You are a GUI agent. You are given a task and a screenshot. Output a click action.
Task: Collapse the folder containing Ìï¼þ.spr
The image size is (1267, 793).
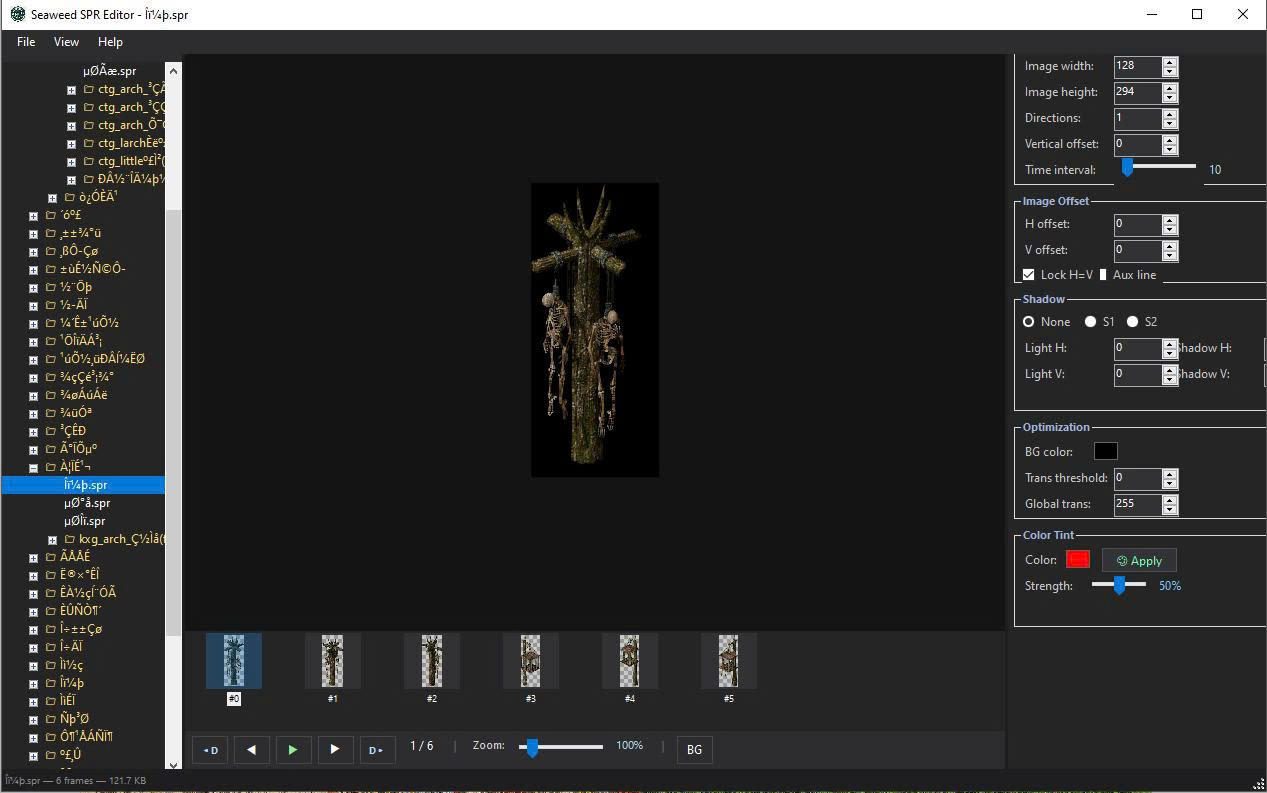(x=33, y=467)
